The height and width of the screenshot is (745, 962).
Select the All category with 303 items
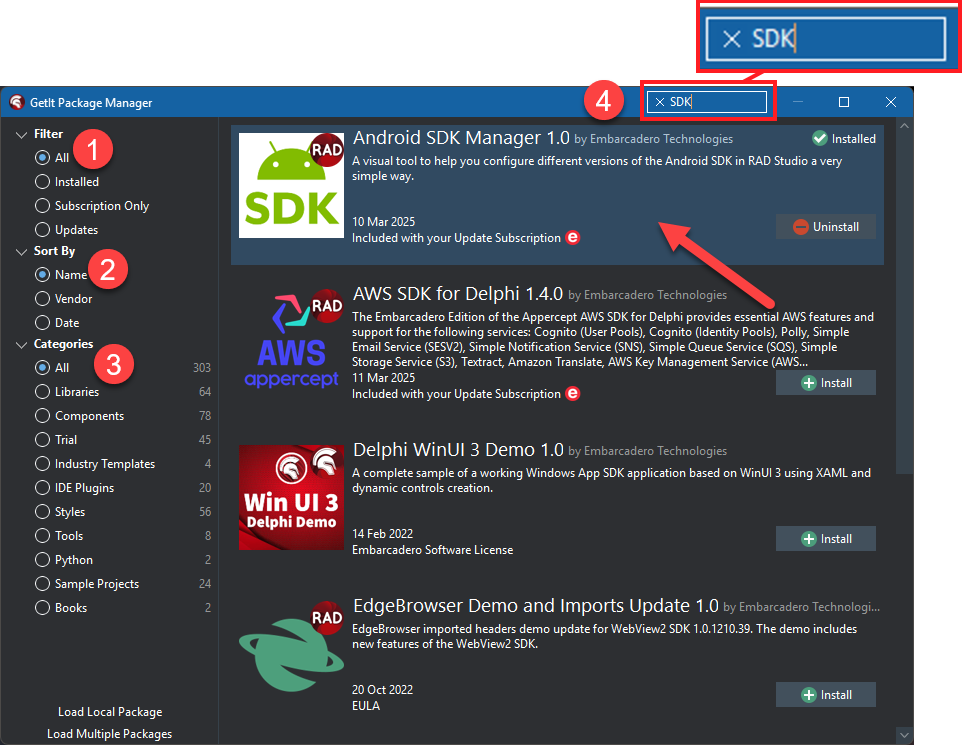tap(52, 368)
